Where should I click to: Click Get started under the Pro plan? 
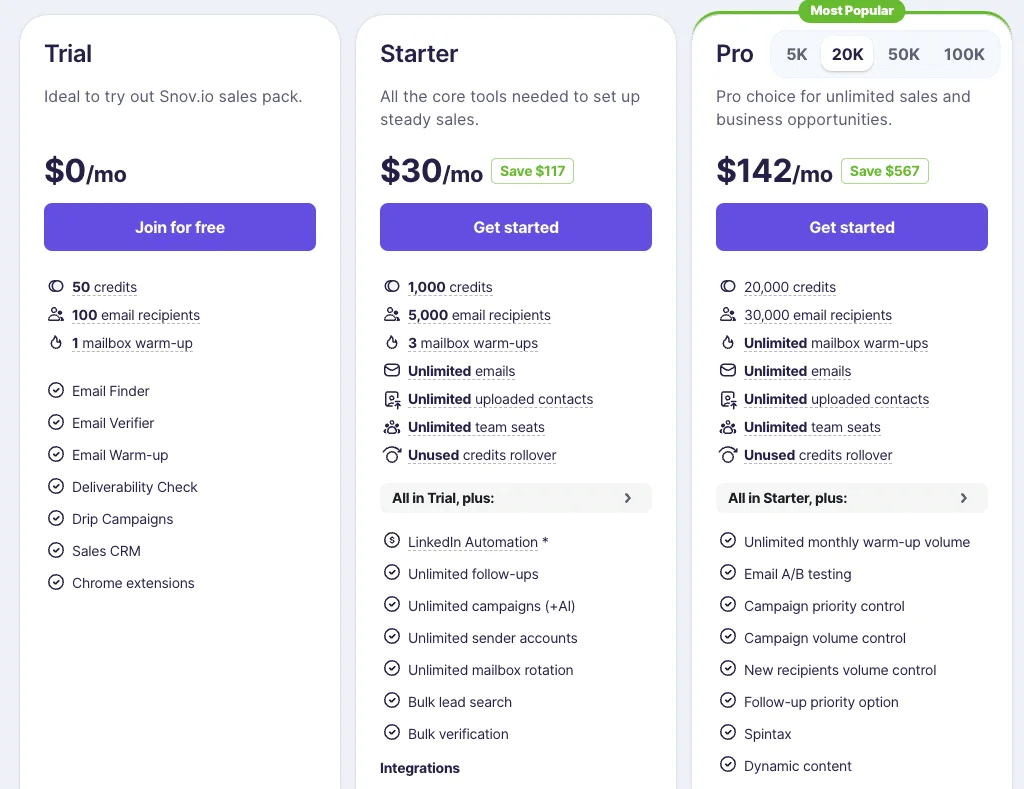pos(852,227)
